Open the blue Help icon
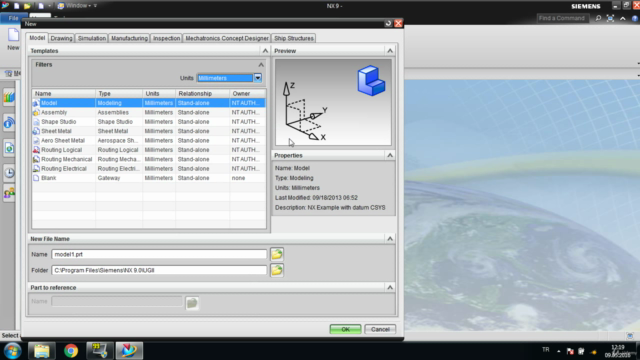The width and height of the screenshot is (640, 360). (635, 18)
